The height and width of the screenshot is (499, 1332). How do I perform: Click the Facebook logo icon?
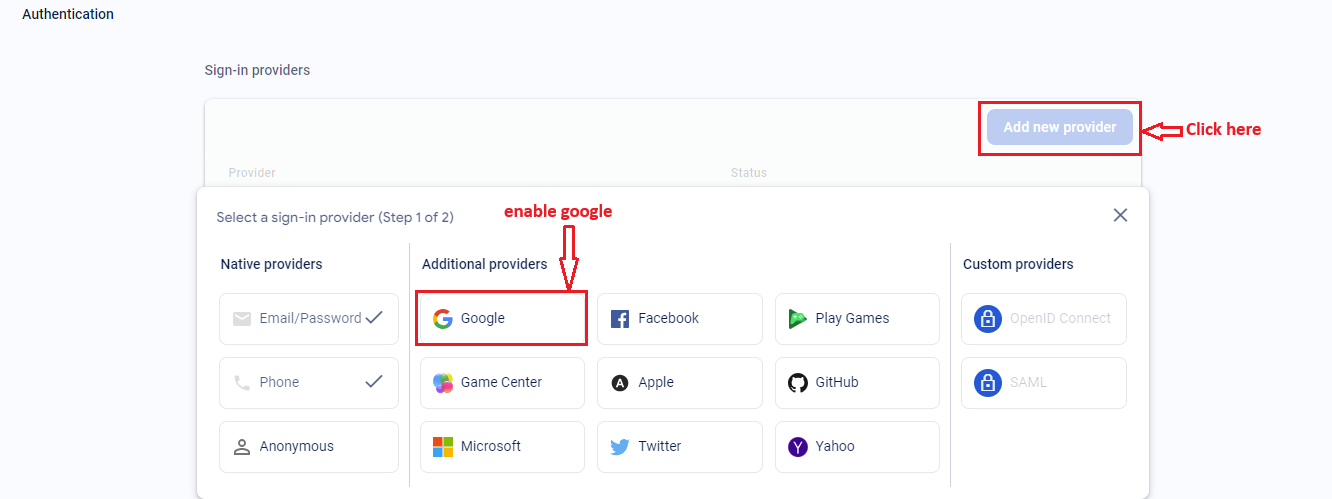click(620, 319)
